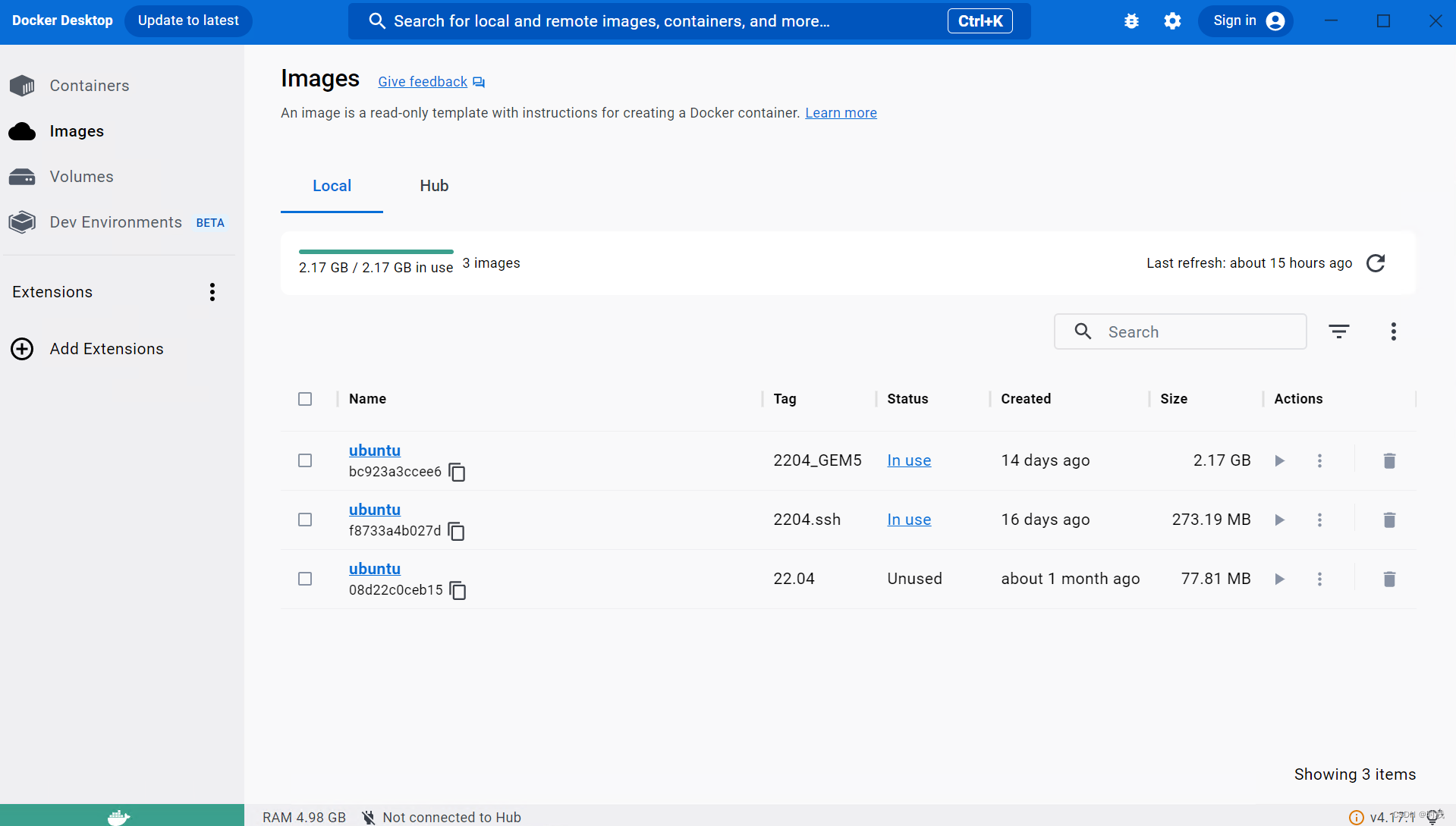Click the 'Unused' status text
This screenshot has width=1456, height=826.
(x=915, y=579)
